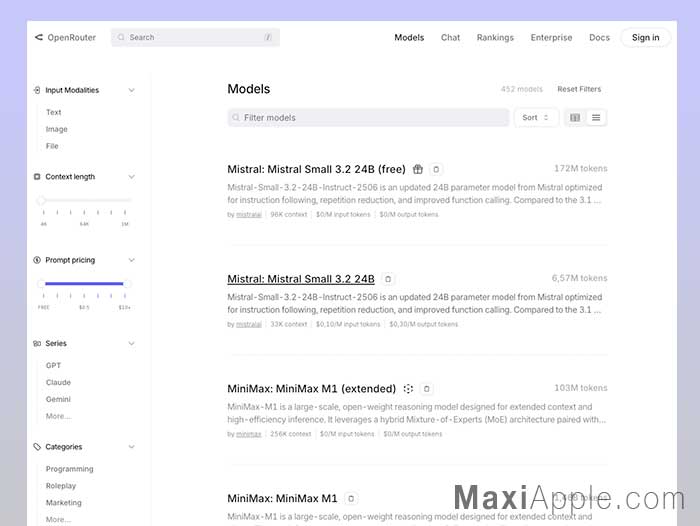Screen dimensions: 700x526
Task: Collapse the Input Modalities section
Action: [x=132, y=90]
